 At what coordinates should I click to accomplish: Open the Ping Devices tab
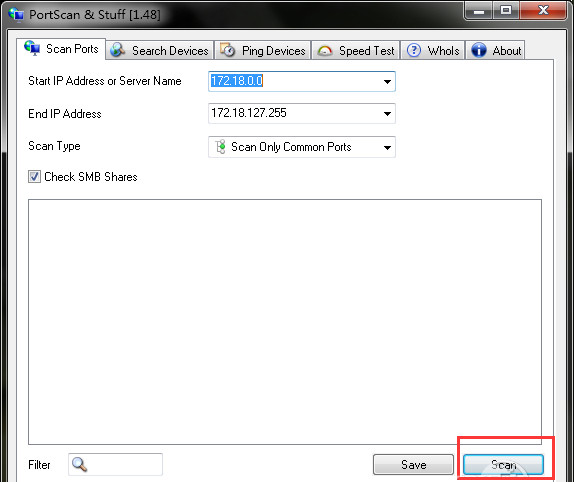click(x=263, y=50)
